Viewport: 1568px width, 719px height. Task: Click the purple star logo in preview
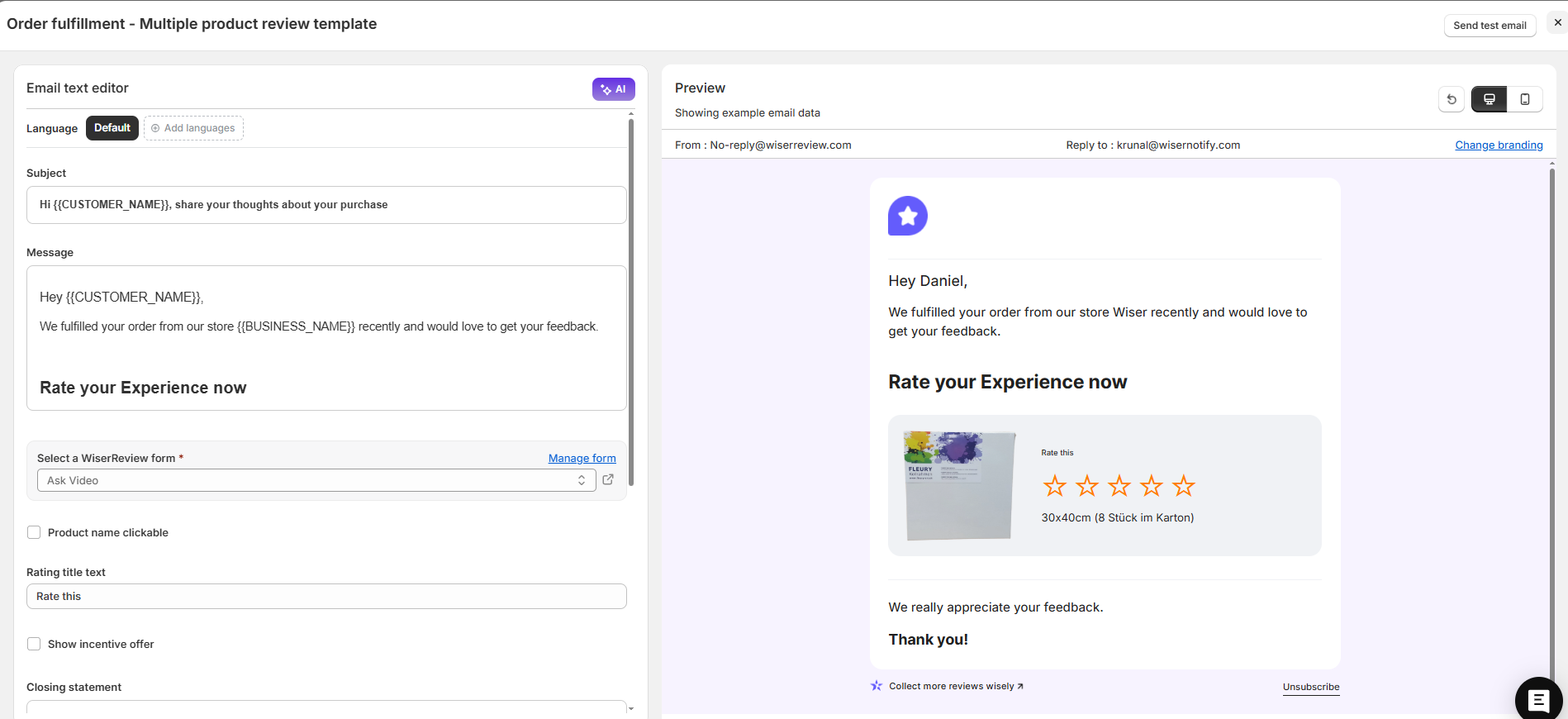pos(908,216)
